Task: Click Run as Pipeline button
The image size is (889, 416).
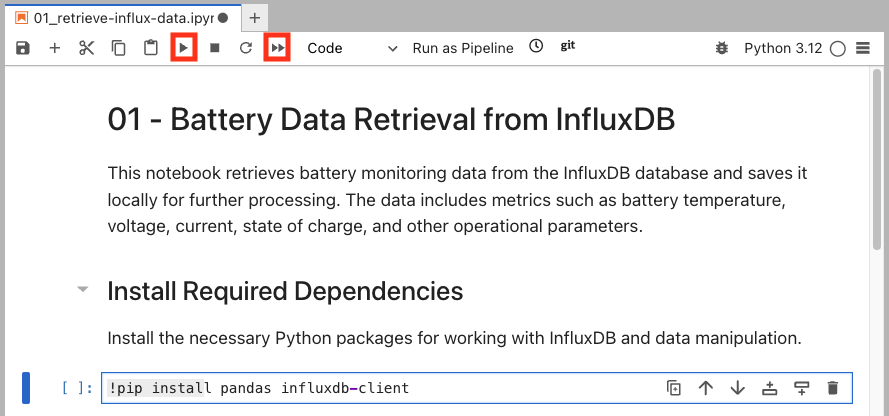Action: 462,48
